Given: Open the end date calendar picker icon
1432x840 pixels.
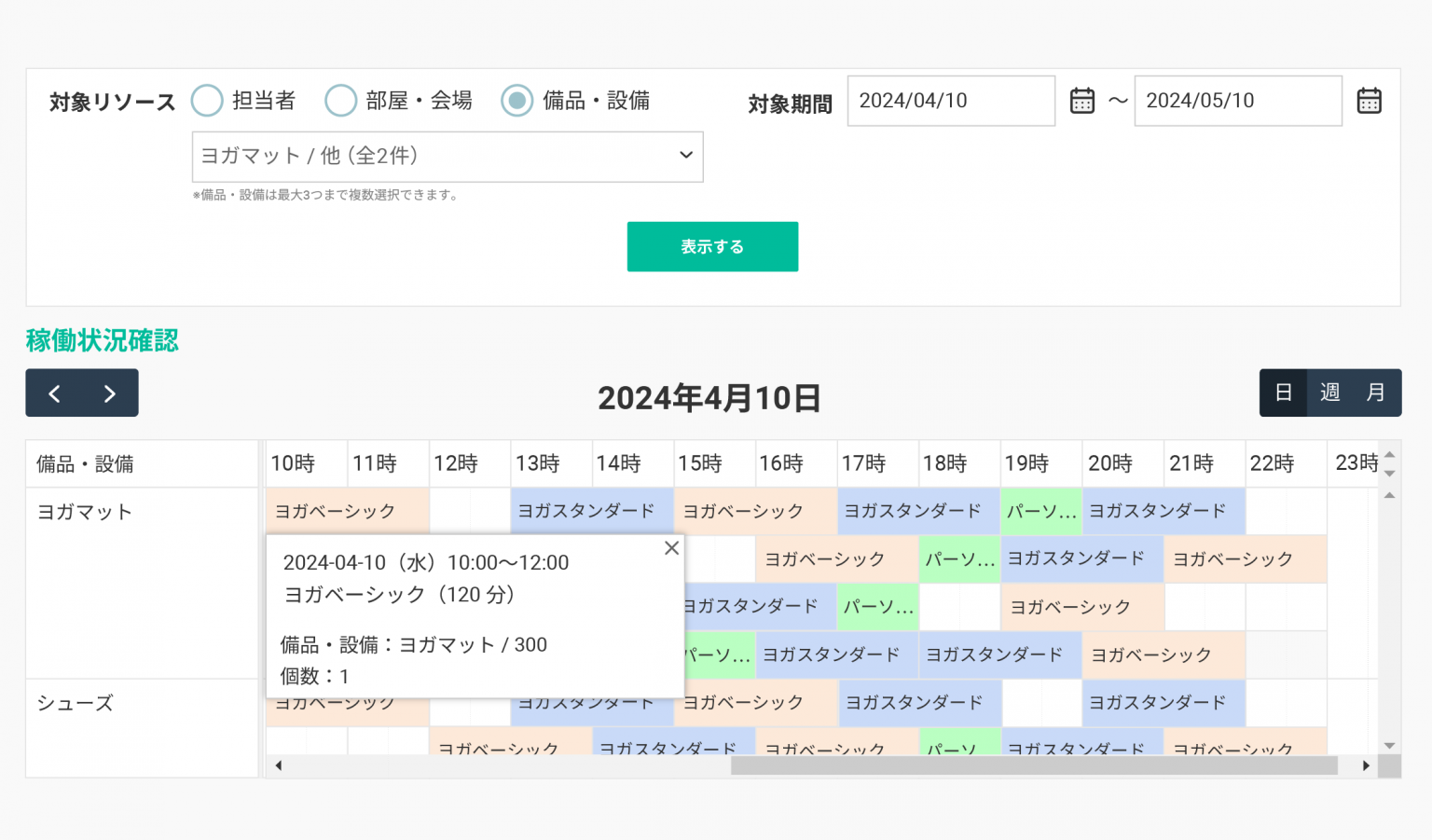Looking at the screenshot, I should pyautogui.click(x=1369, y=101).
